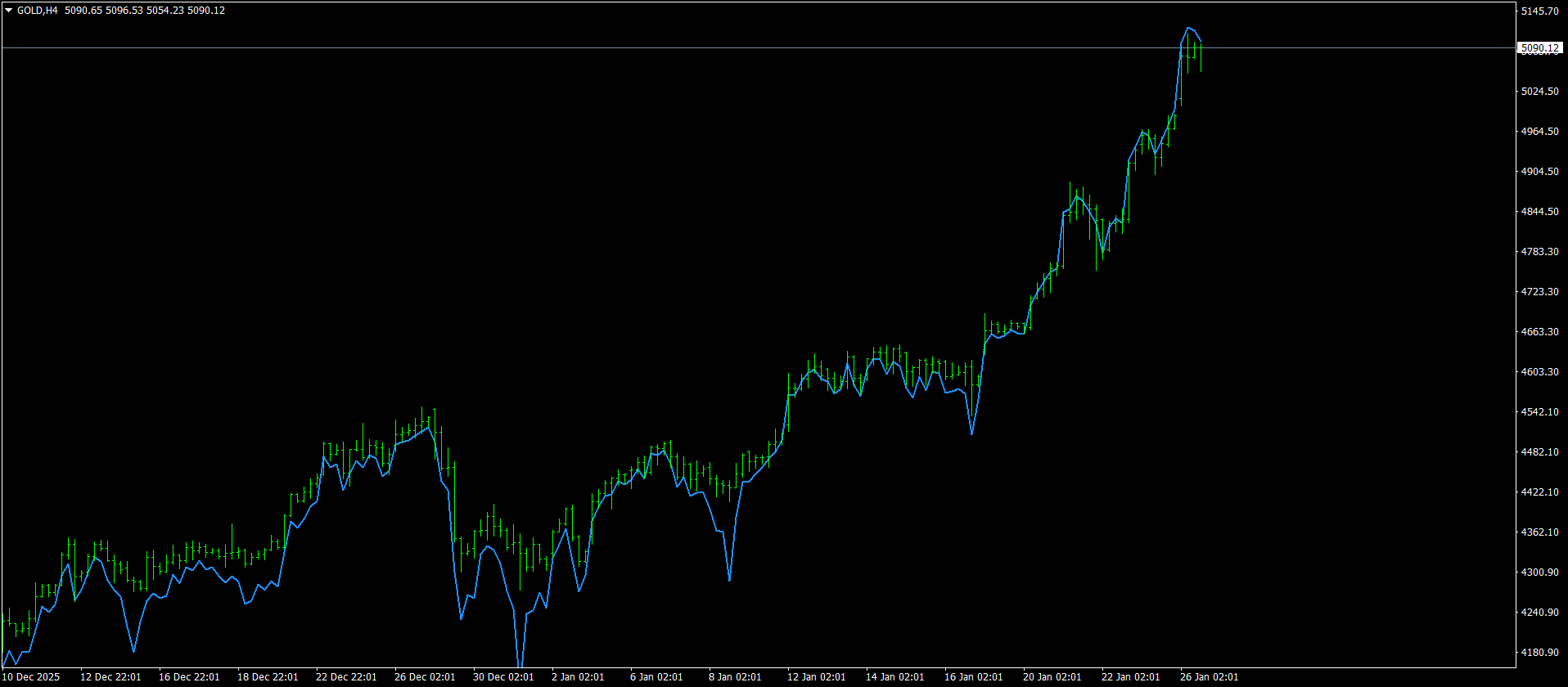1568x687 pixels.
Task: Click the 4482.10 price scale label
Action: (x=1539, y=452)
